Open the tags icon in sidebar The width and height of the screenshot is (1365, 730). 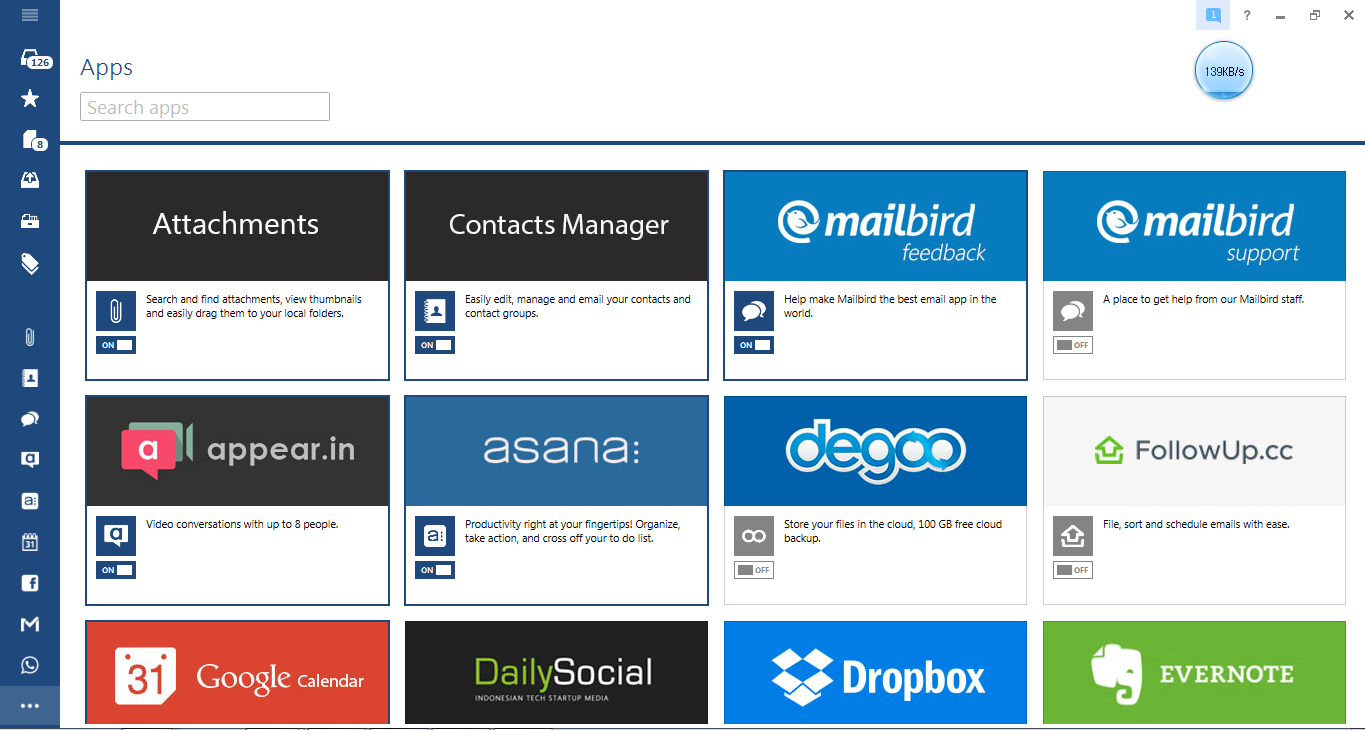[30, 263]
